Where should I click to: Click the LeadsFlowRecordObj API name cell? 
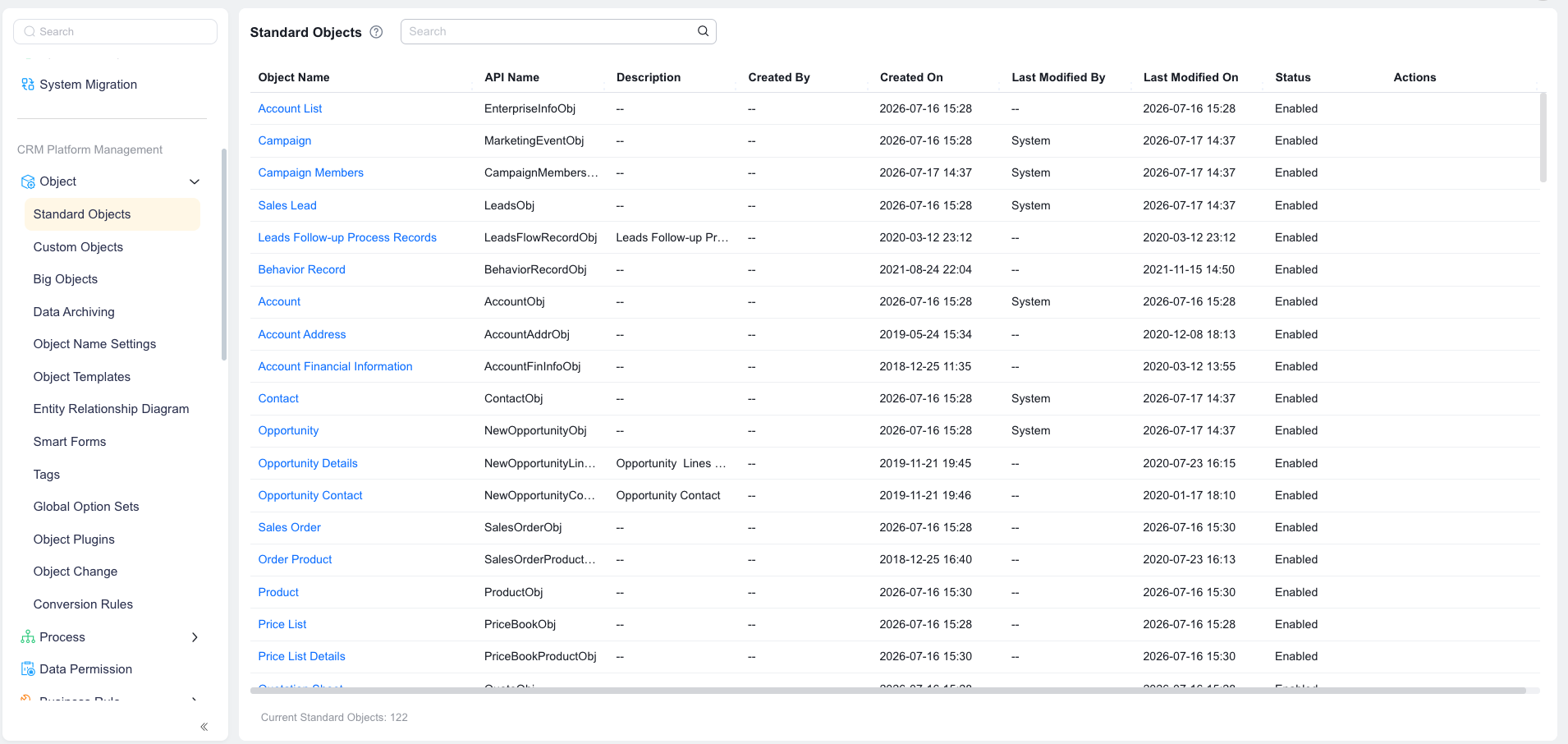pyautogui.click(x=540, y=237)
